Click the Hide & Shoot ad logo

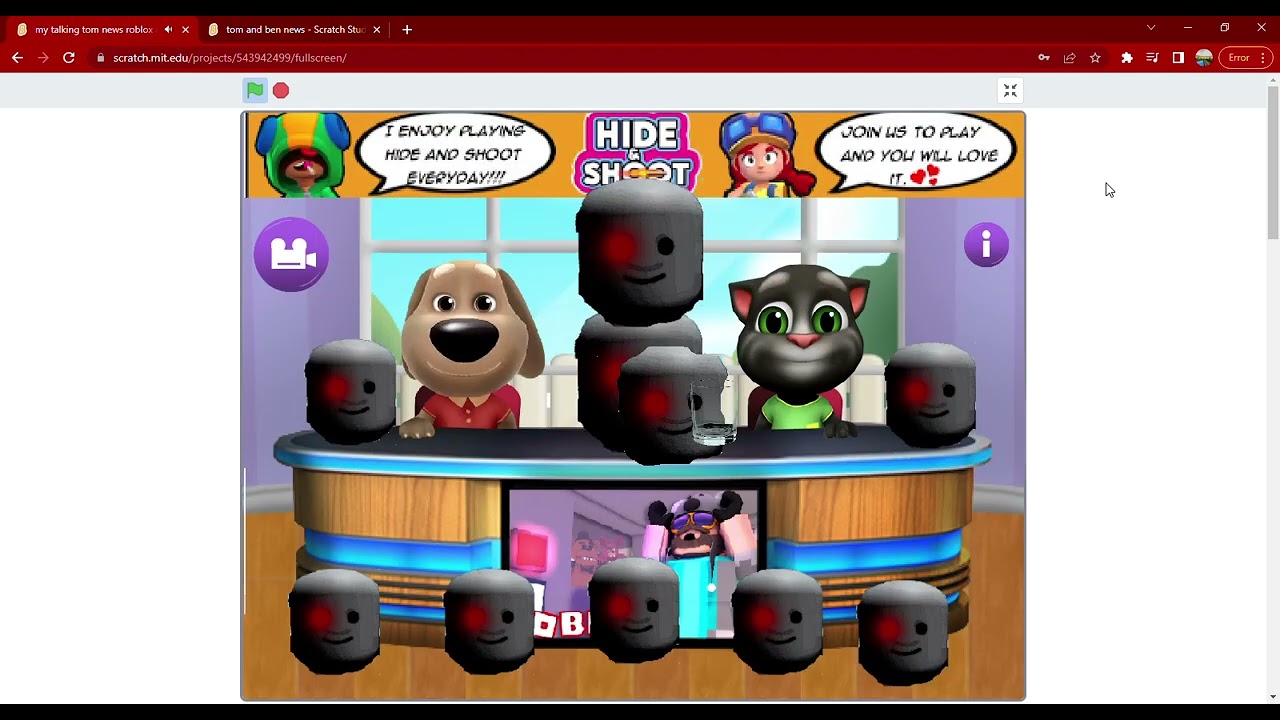[x=636, y=153]
